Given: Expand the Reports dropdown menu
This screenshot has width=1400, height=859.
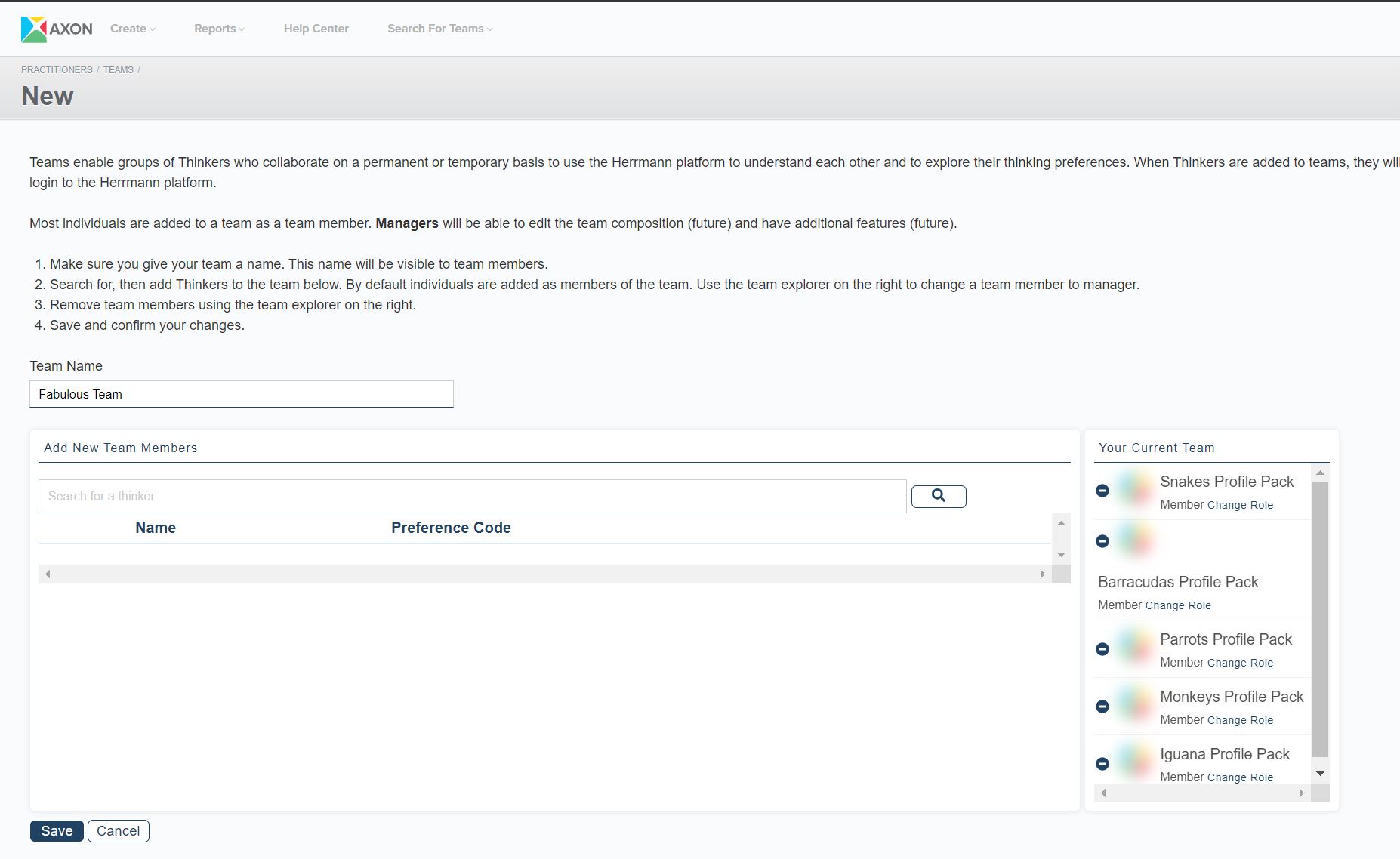Looking at the screenshot, I should tap(218, 29).
